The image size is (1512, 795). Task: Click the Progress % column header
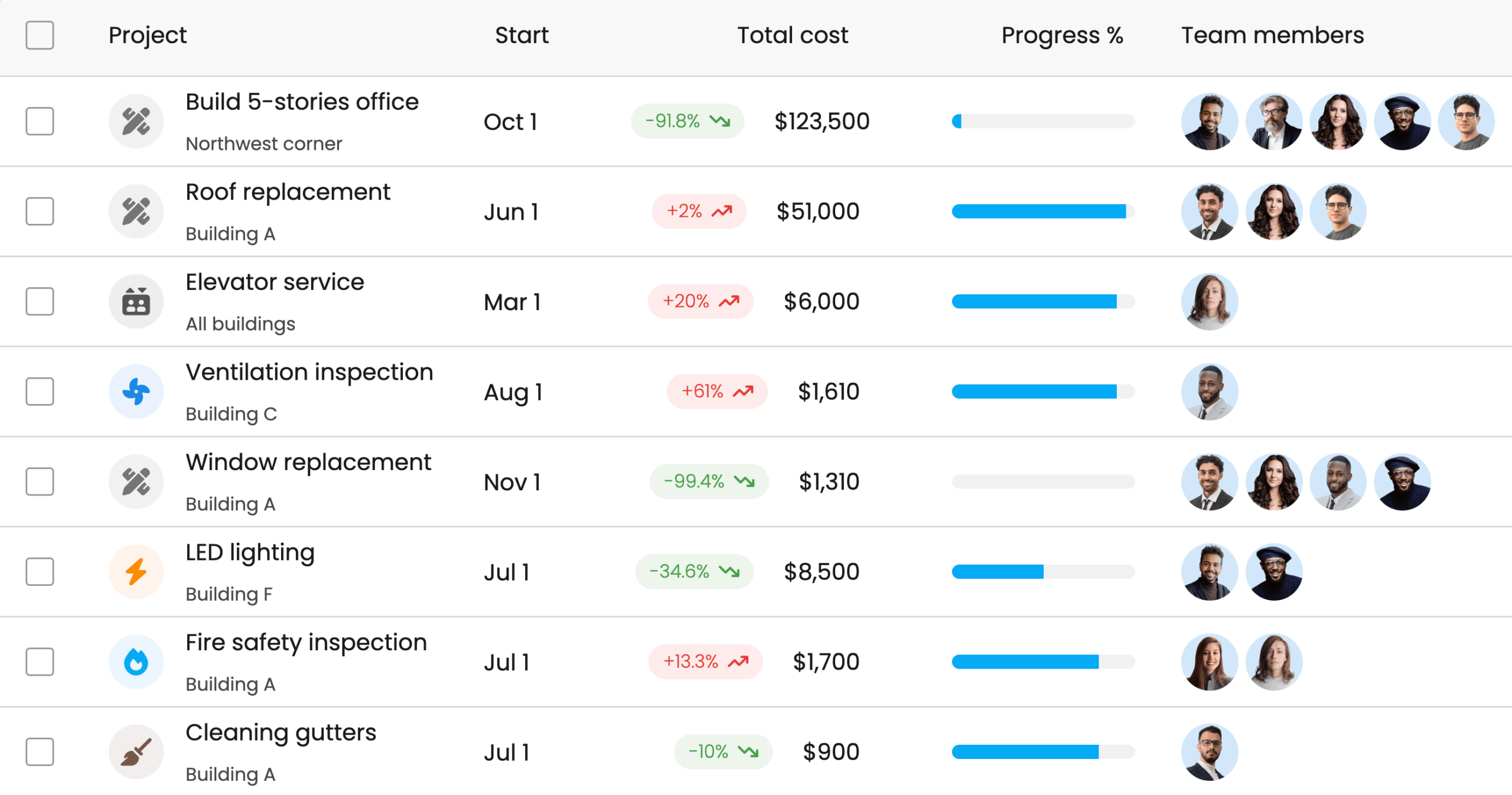(1061, 35)
